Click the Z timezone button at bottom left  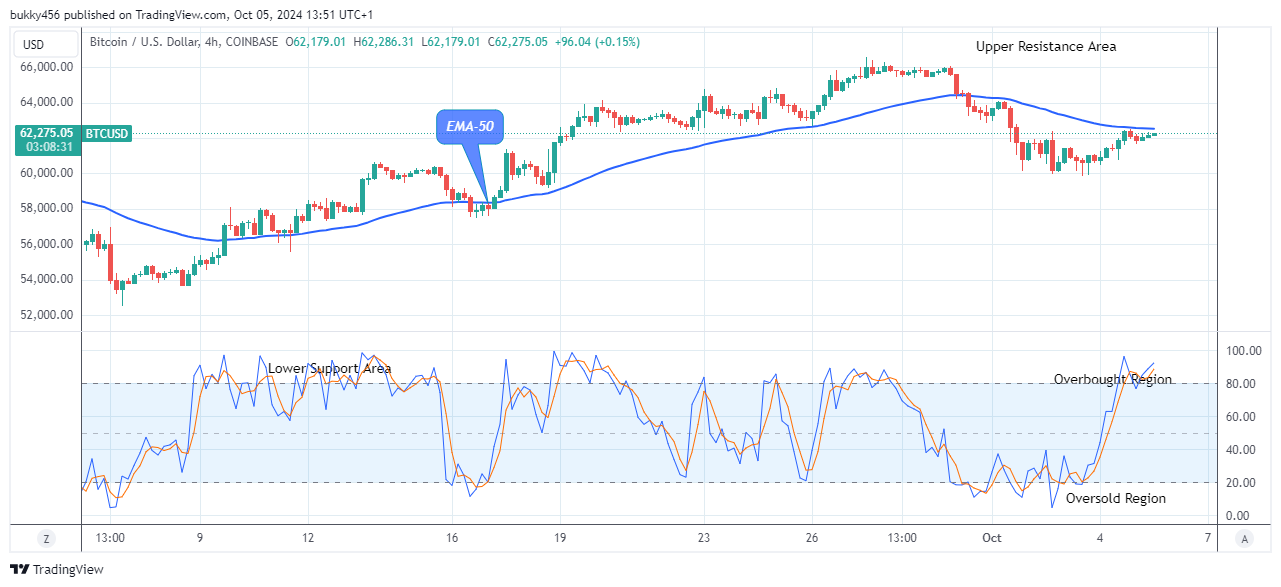pyautogui.click(x=46, y=538)
